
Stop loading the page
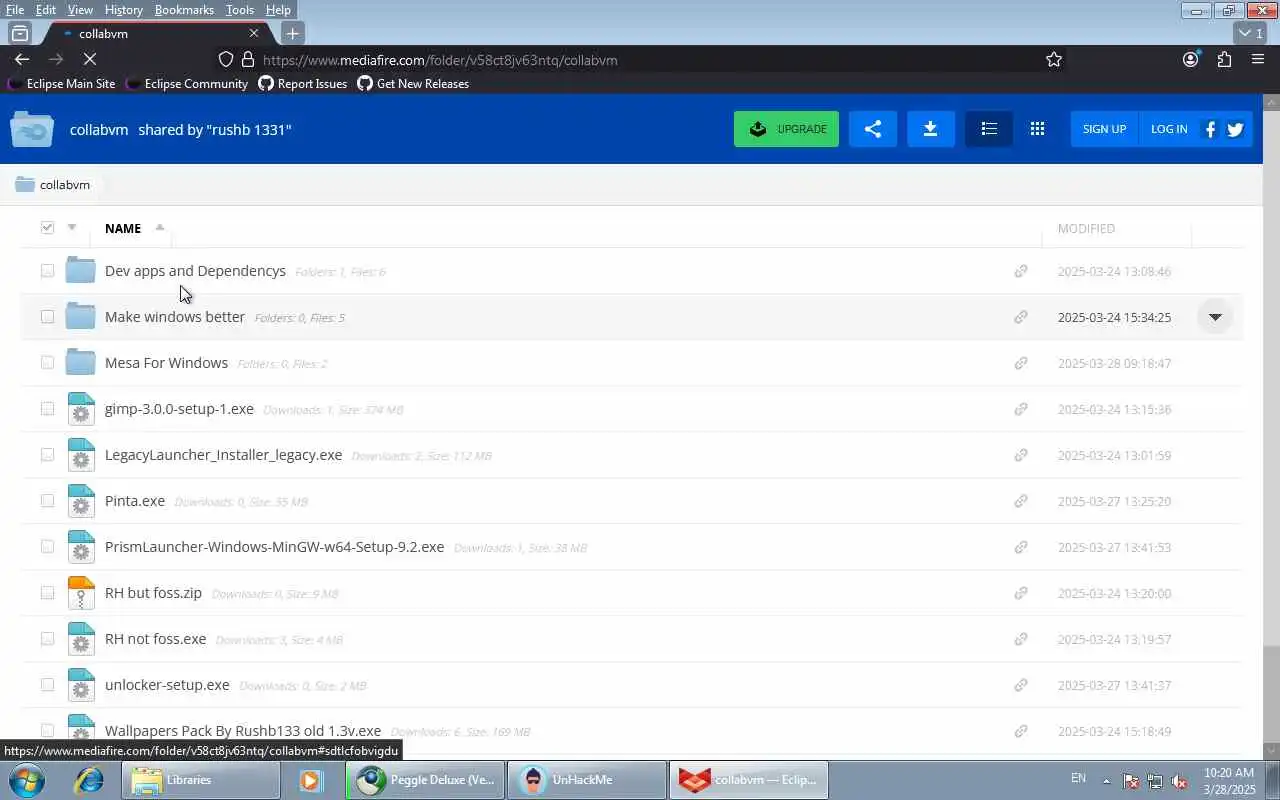(x=89, y=60)
